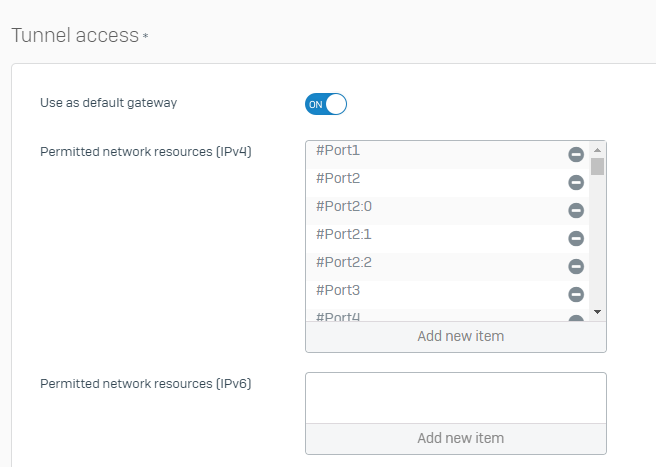Screen dimensions: 656x467
Task: Click the IPv4 list scrollbar thumb
Action: click(x=597, y=166)
